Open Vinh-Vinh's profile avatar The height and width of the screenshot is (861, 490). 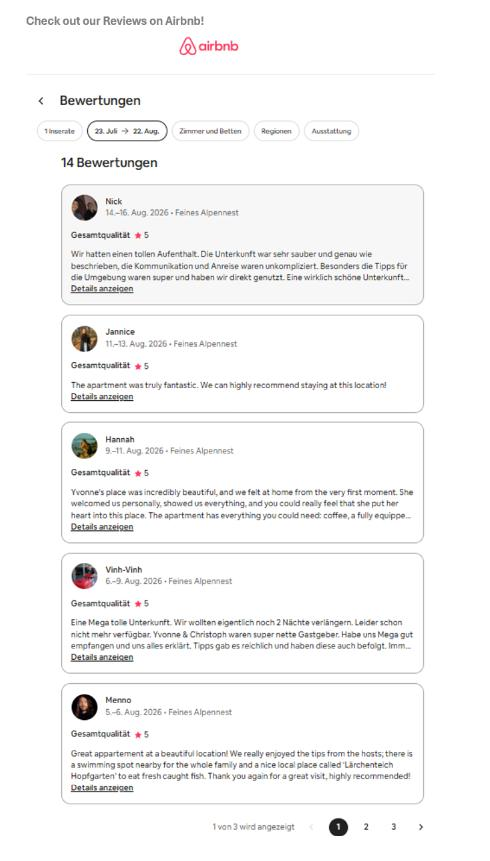click(x=84, y=576)
